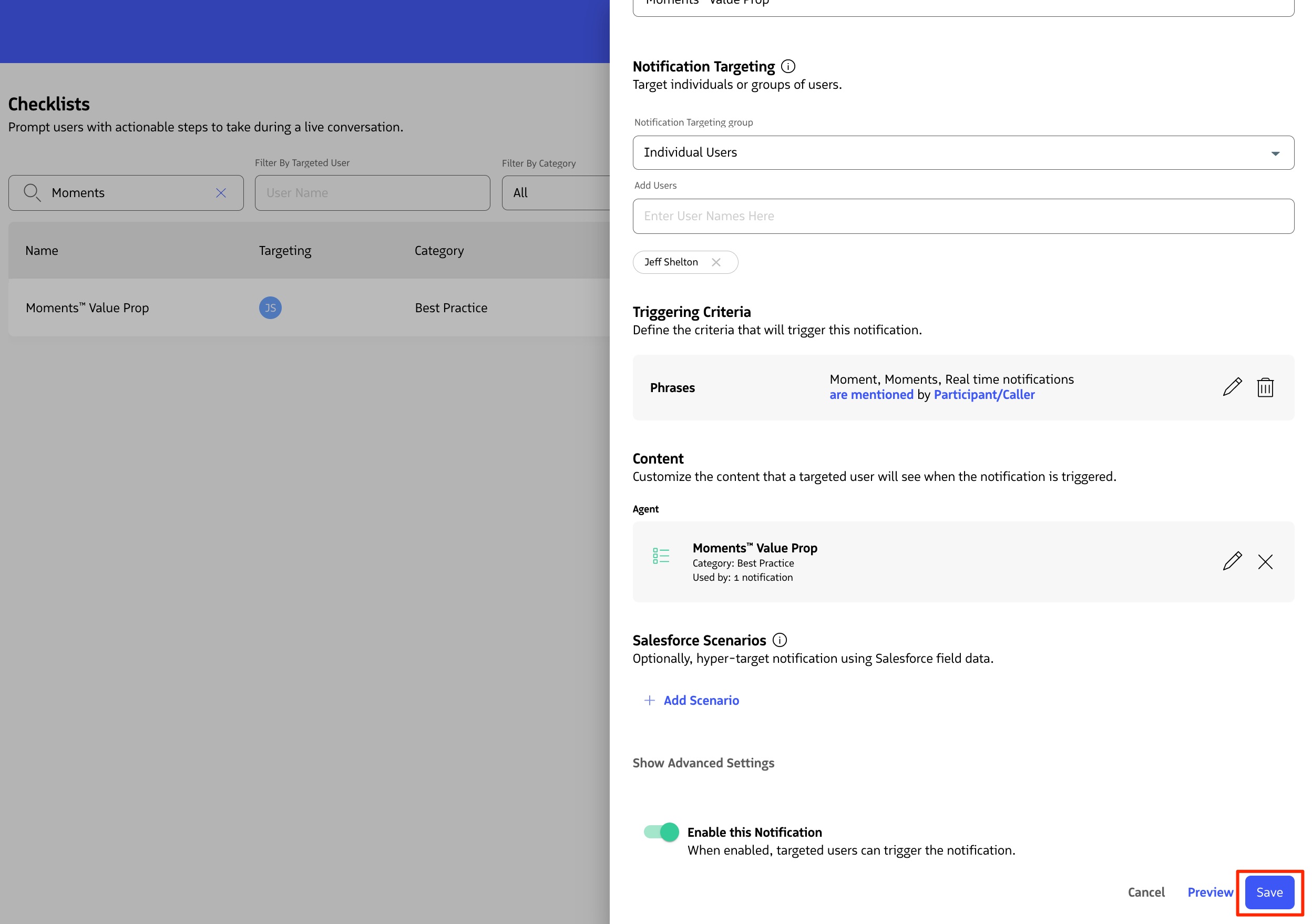This screenshot has height=924, width=1312.
Task: Click the Preview button
Action: pyautogui.click(x=1209, y=892)
